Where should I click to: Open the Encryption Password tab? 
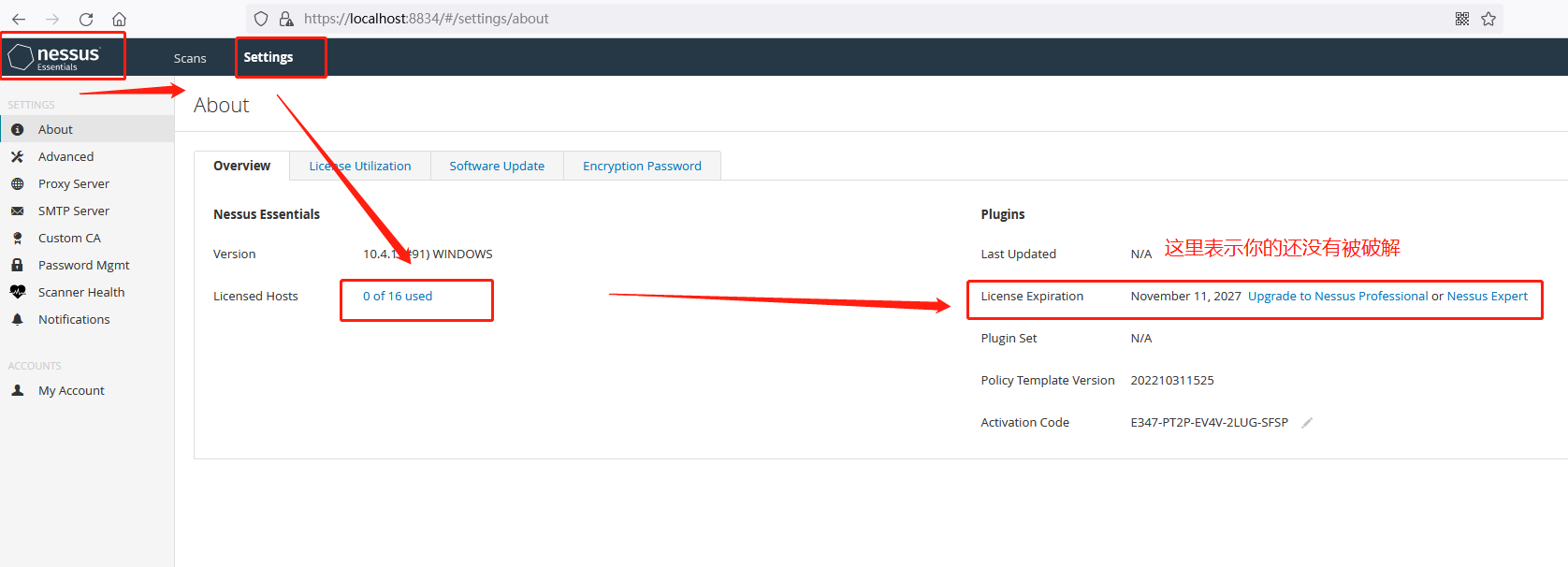(642, 166)
